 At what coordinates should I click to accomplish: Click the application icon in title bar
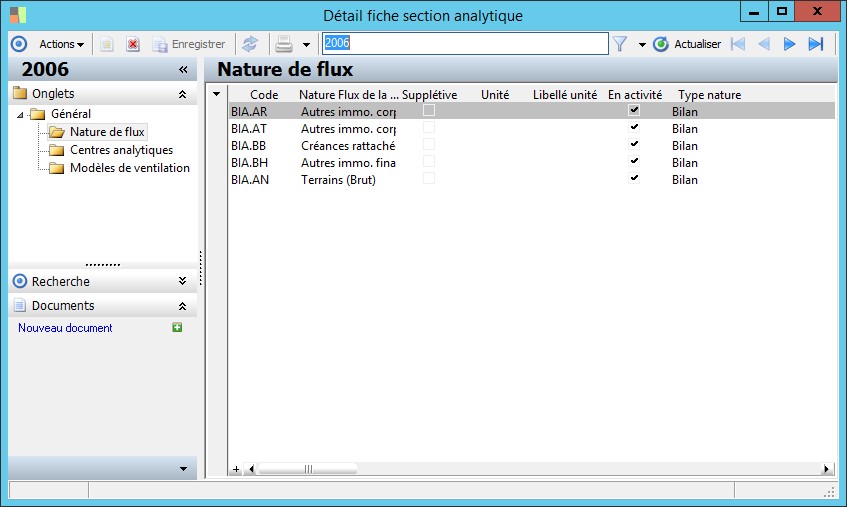pos(18,15)
